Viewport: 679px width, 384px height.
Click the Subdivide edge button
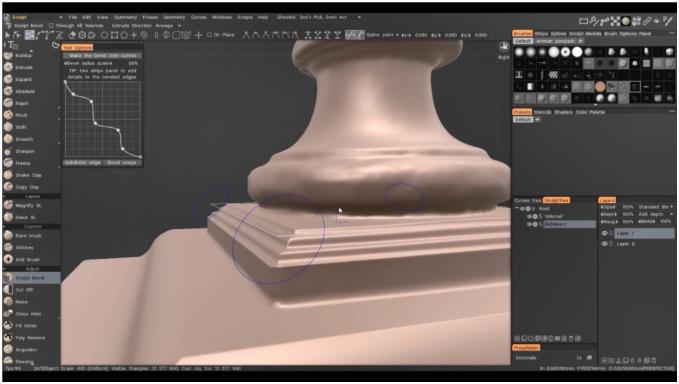click(82, 163)
